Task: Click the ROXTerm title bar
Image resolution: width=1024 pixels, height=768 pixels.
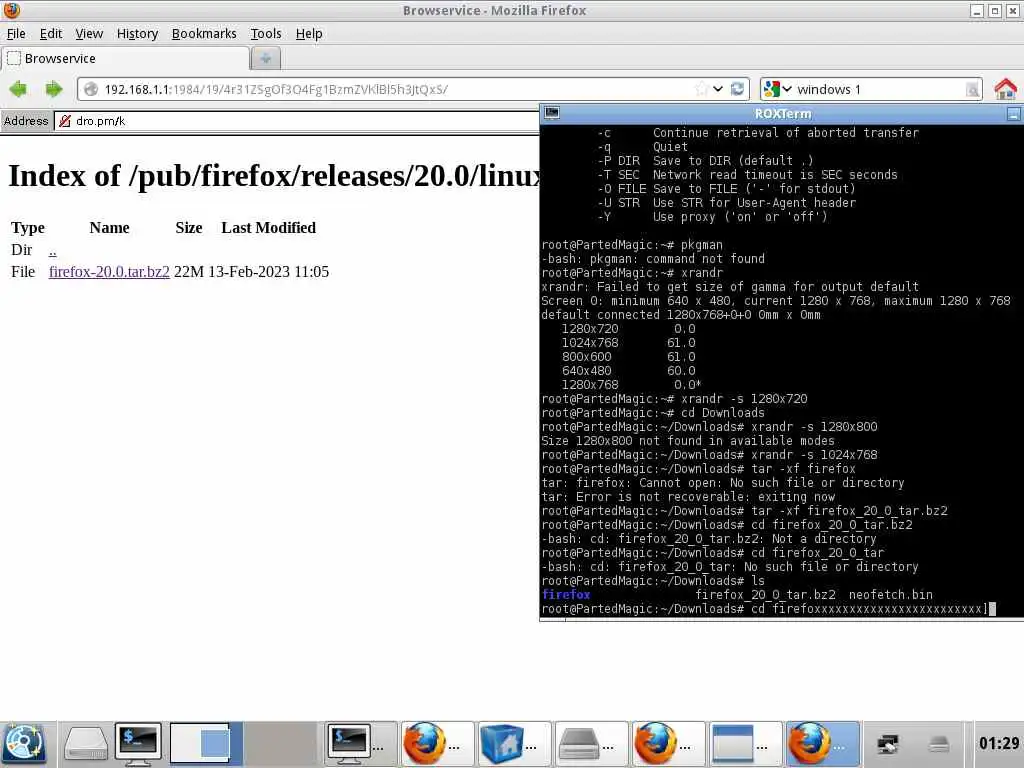Action: coord(782,114)
